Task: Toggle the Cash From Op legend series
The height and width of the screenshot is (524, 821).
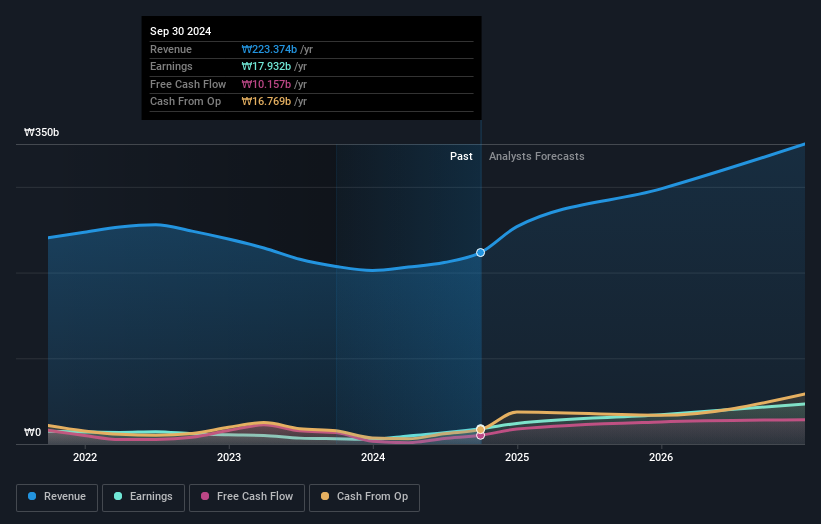Action: [364, 497]
